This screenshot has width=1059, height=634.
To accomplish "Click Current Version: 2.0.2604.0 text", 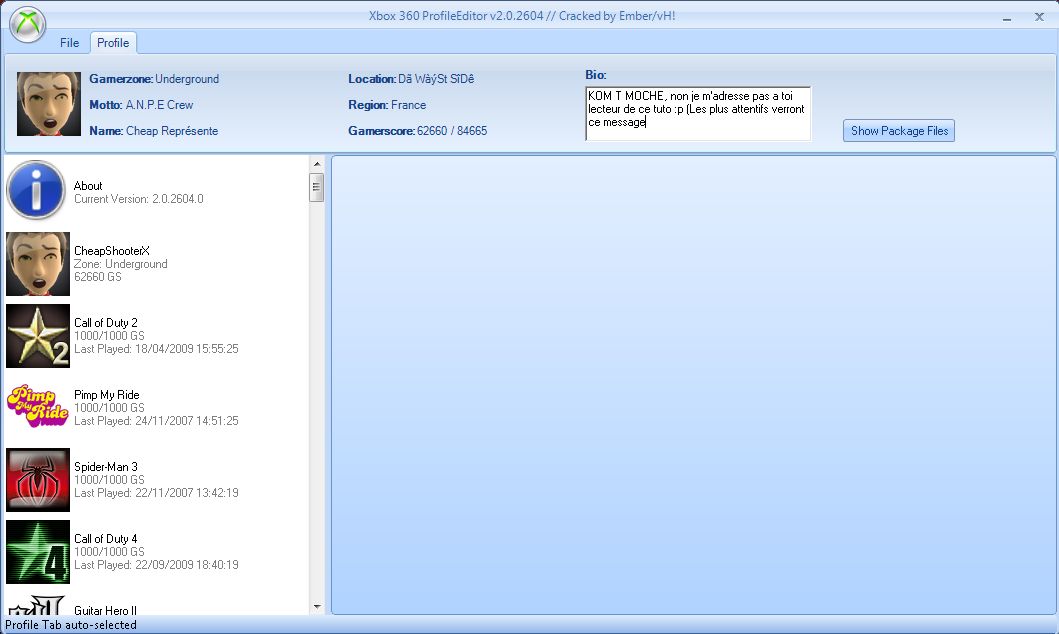I will 138,199.
